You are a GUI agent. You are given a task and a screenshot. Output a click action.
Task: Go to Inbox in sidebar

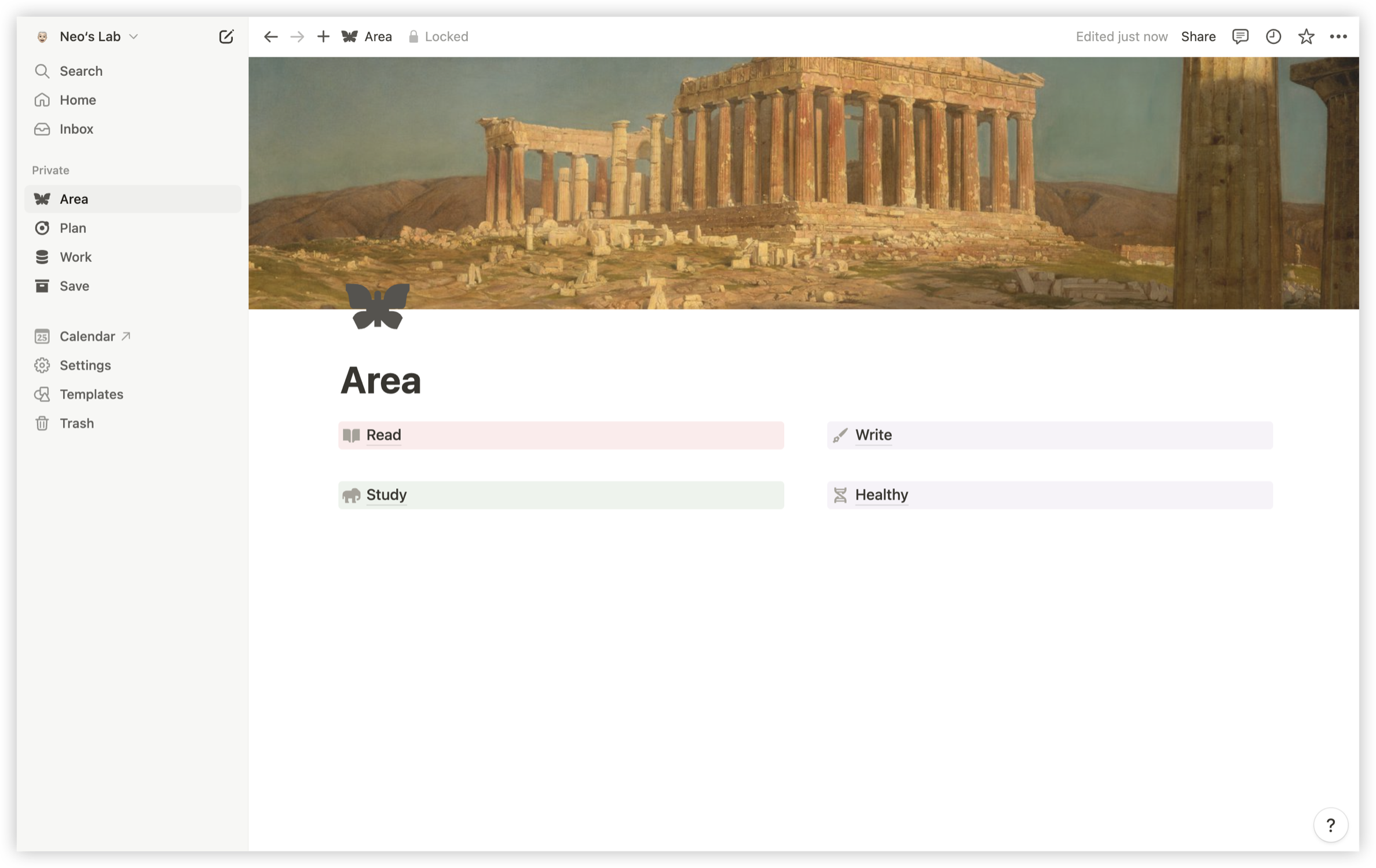pos(76,129)
